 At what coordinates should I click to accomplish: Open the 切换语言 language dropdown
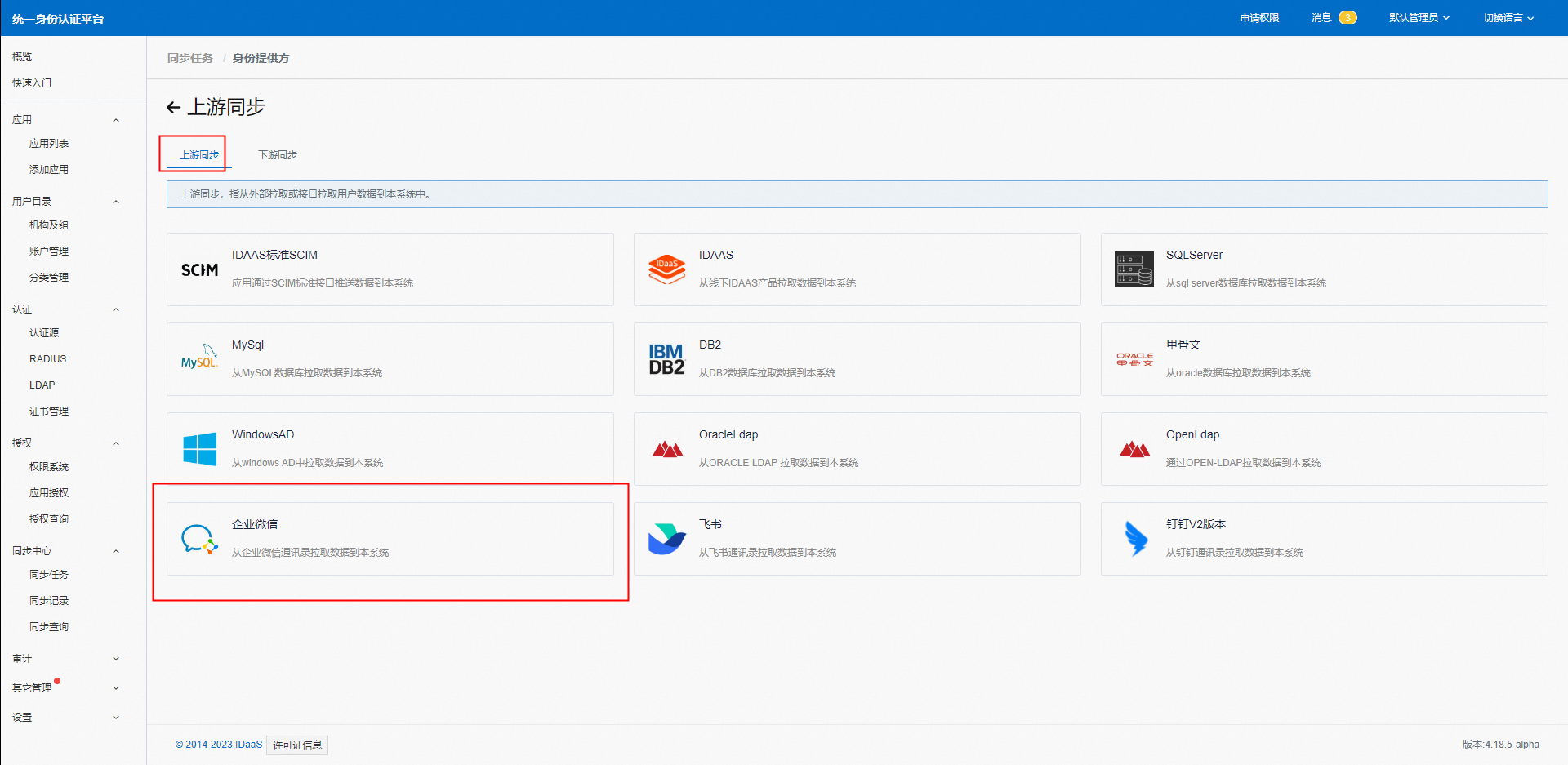(x=1508, y=18)
